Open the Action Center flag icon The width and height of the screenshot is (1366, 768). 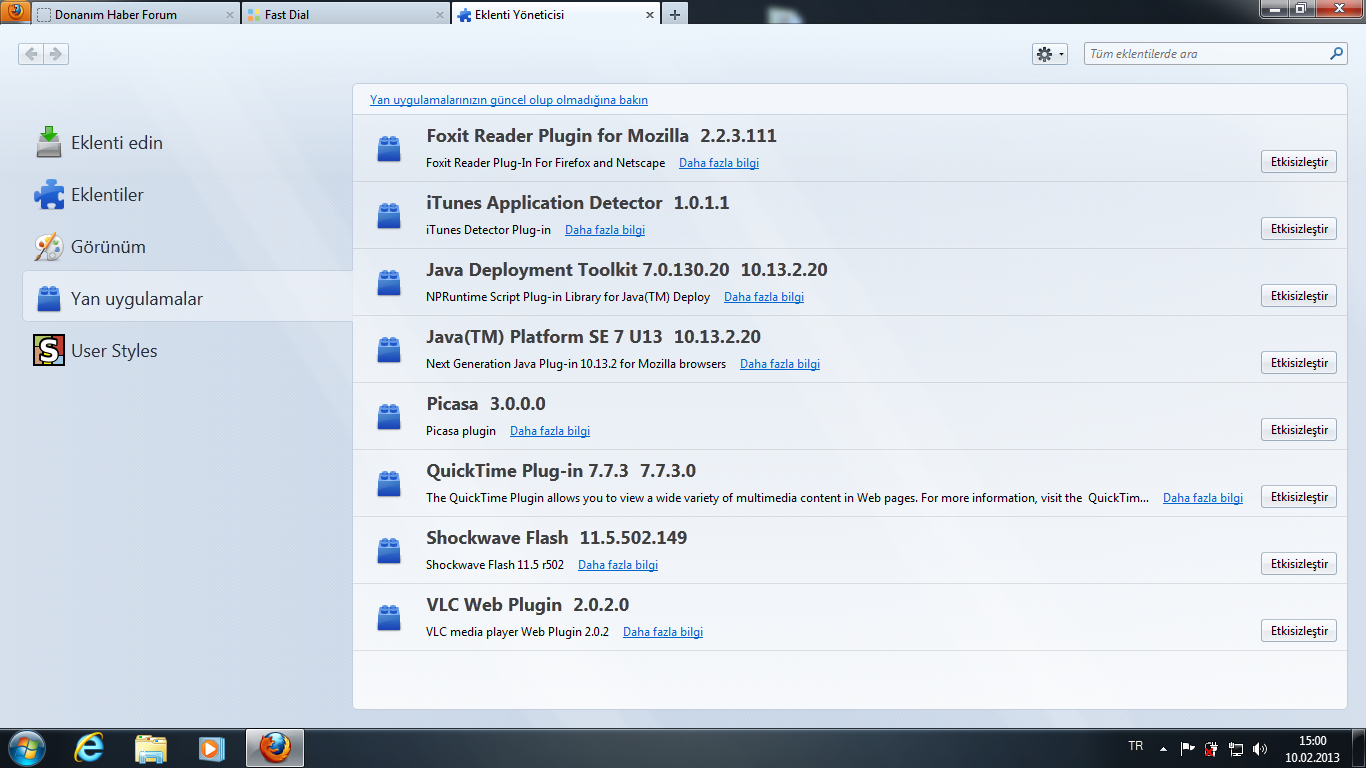[1188, 748]
